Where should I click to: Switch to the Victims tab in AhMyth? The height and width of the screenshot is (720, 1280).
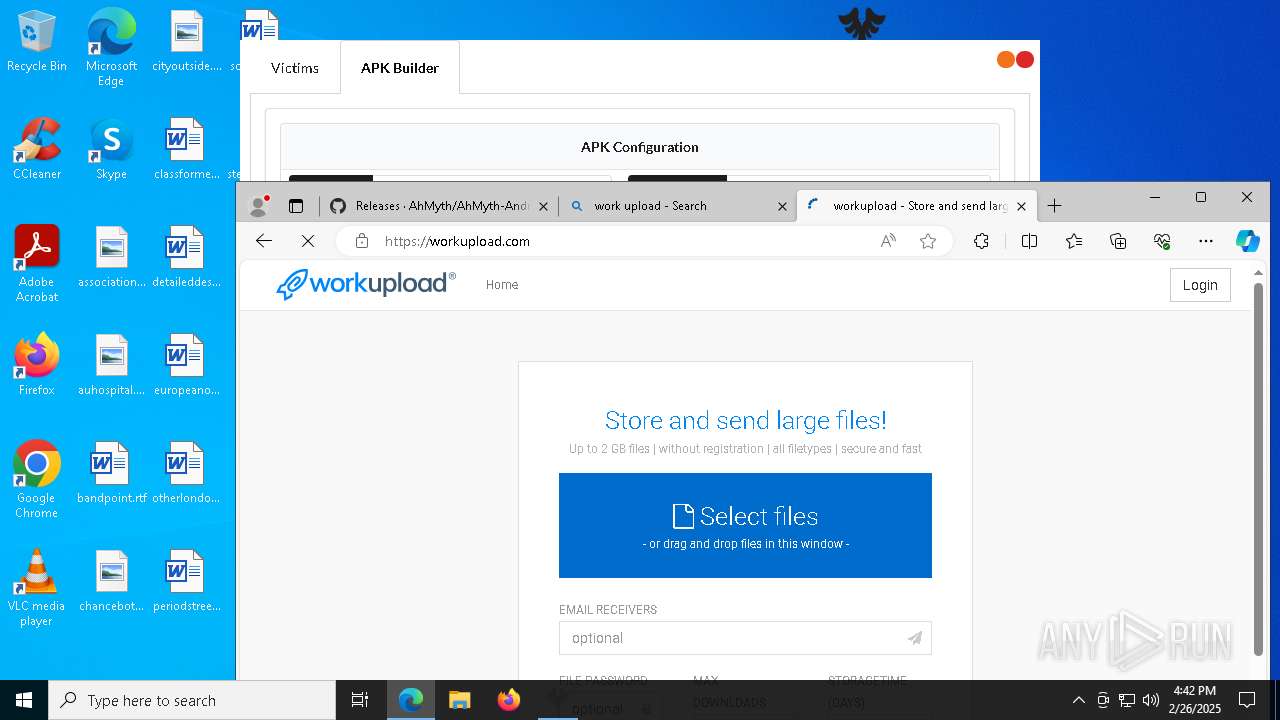pos(295,68)
